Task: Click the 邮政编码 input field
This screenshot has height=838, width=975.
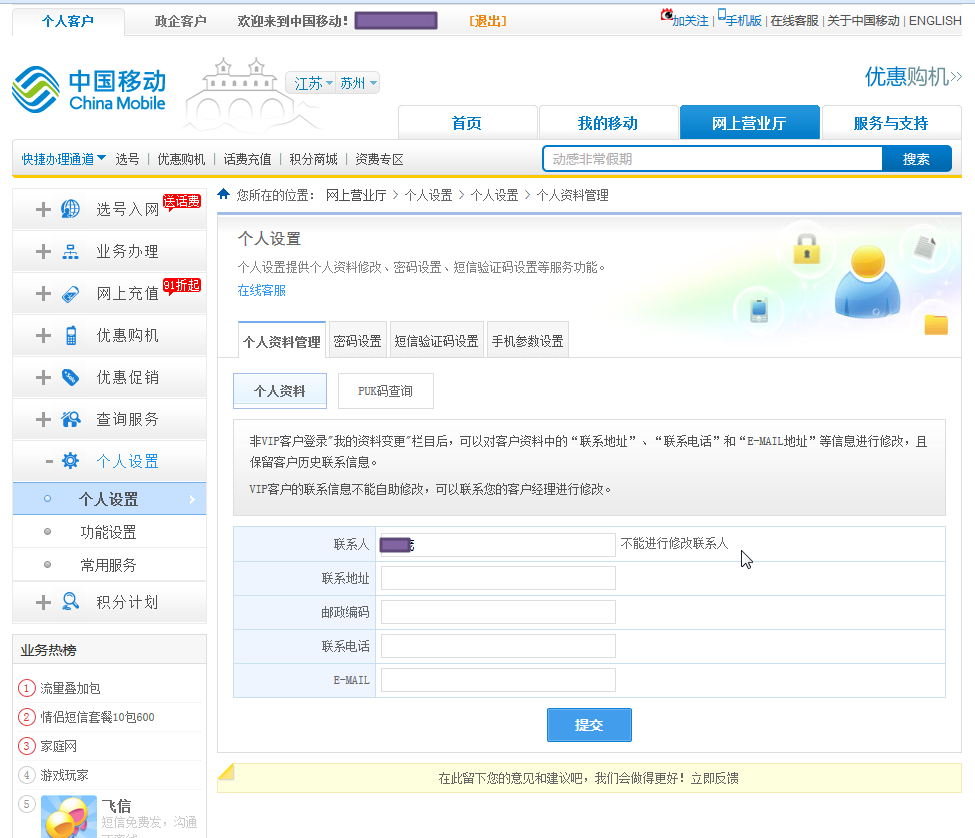Action: (498, 612)
